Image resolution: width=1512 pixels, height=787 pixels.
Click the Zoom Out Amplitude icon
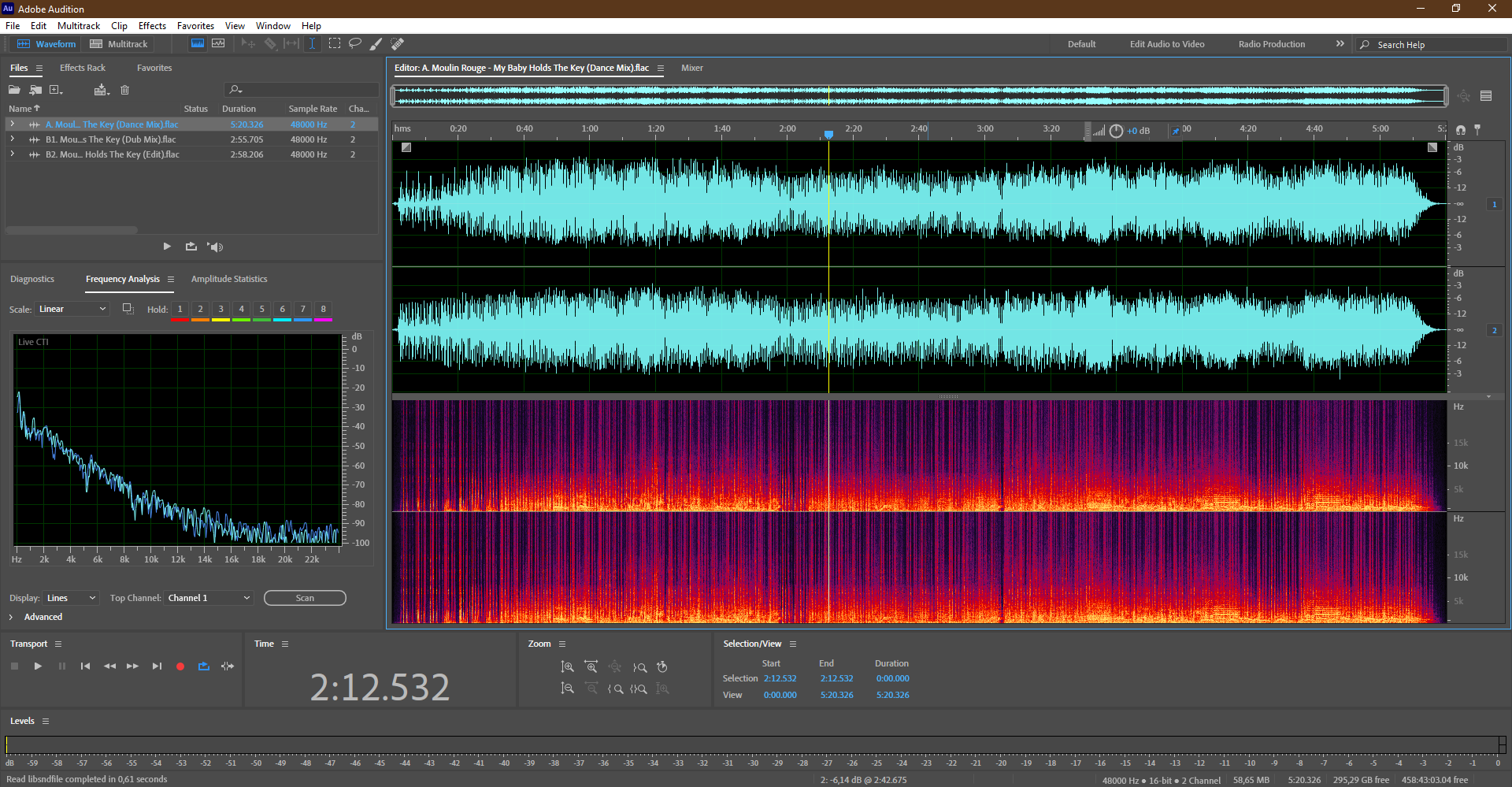[567, 689]
